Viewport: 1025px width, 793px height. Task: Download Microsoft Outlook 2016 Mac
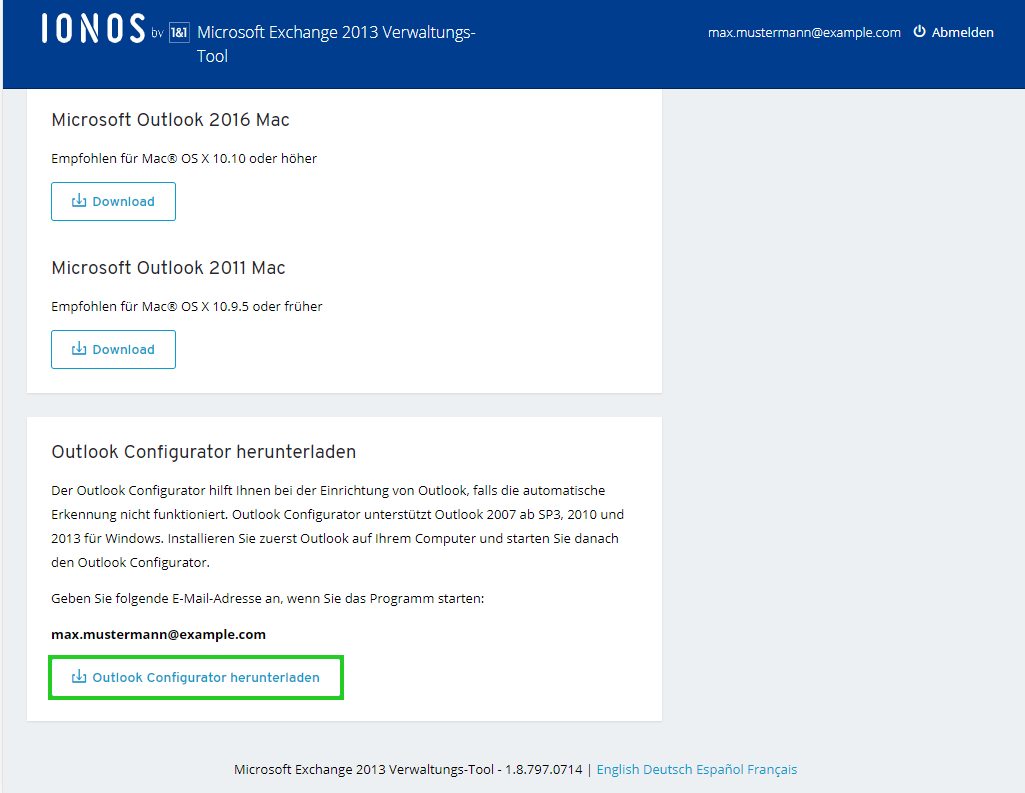[x=113, y=201]
